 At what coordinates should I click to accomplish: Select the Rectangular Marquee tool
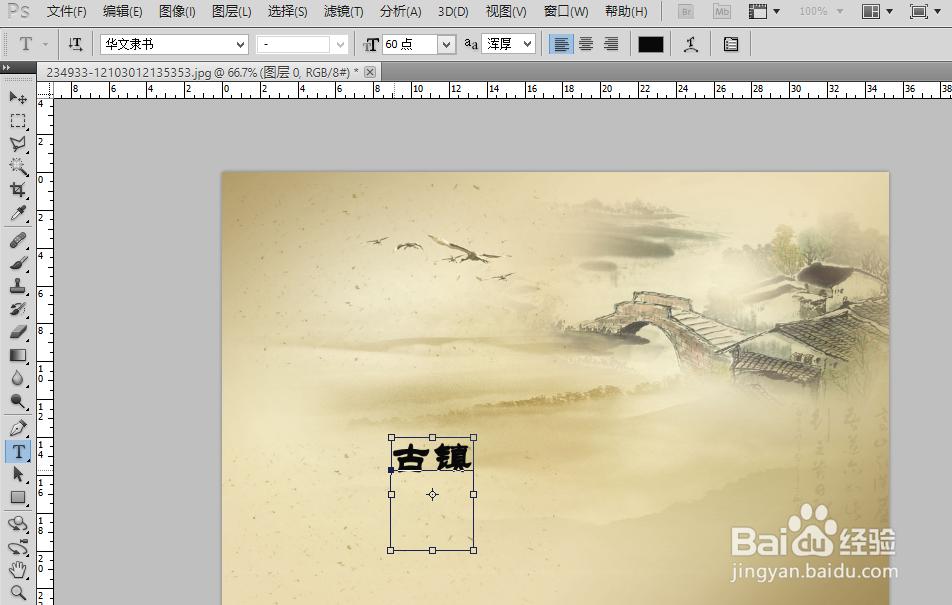coord(18,120)
